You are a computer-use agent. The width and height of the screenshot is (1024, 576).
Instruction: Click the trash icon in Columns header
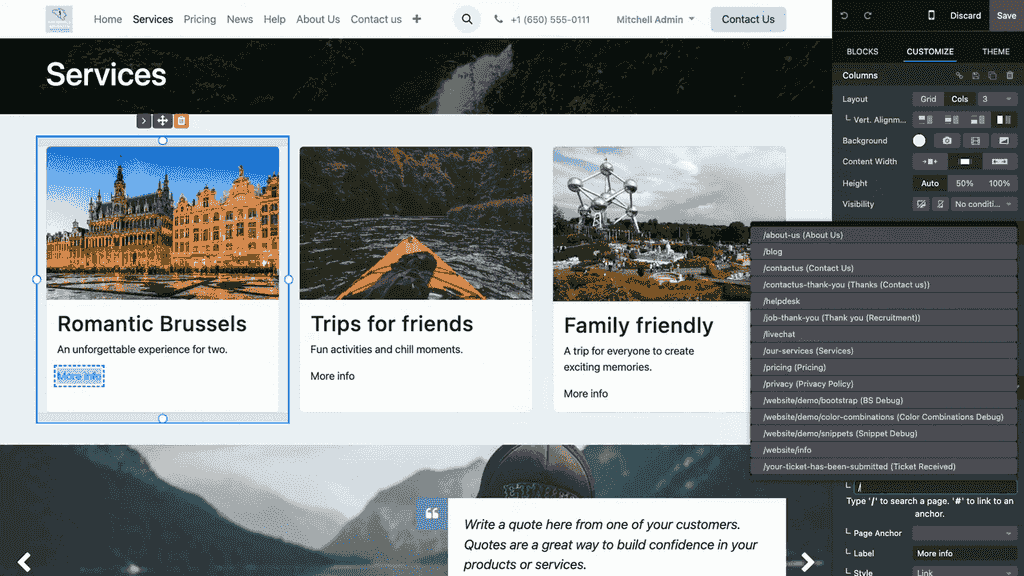pyautogui.click(x=1009, y=76)
